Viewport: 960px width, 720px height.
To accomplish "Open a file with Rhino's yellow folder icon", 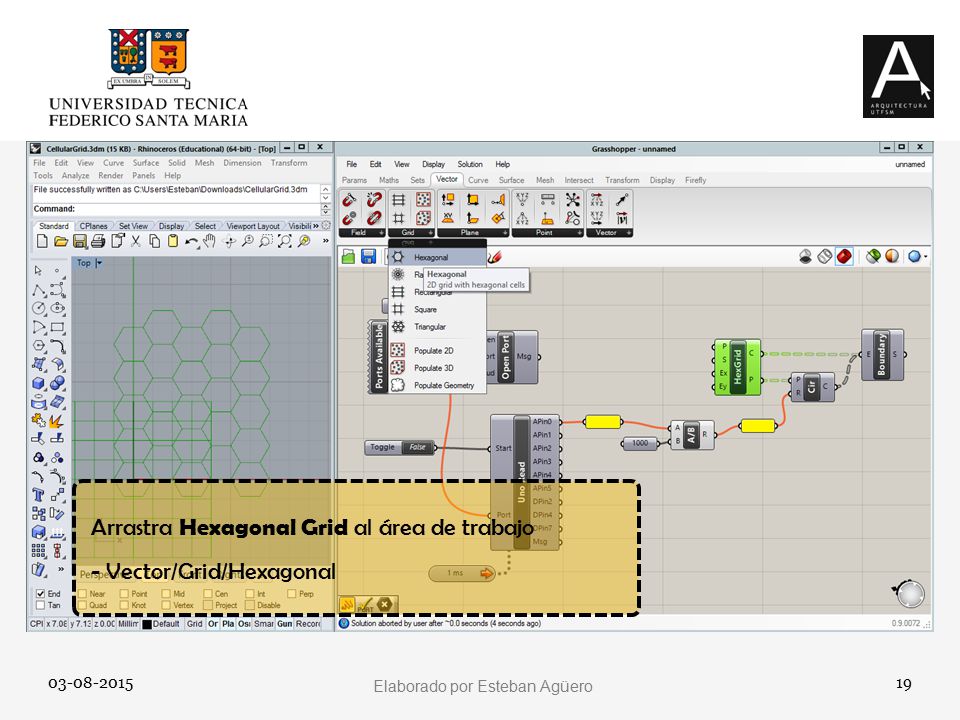I will click(x=61, y=241).
